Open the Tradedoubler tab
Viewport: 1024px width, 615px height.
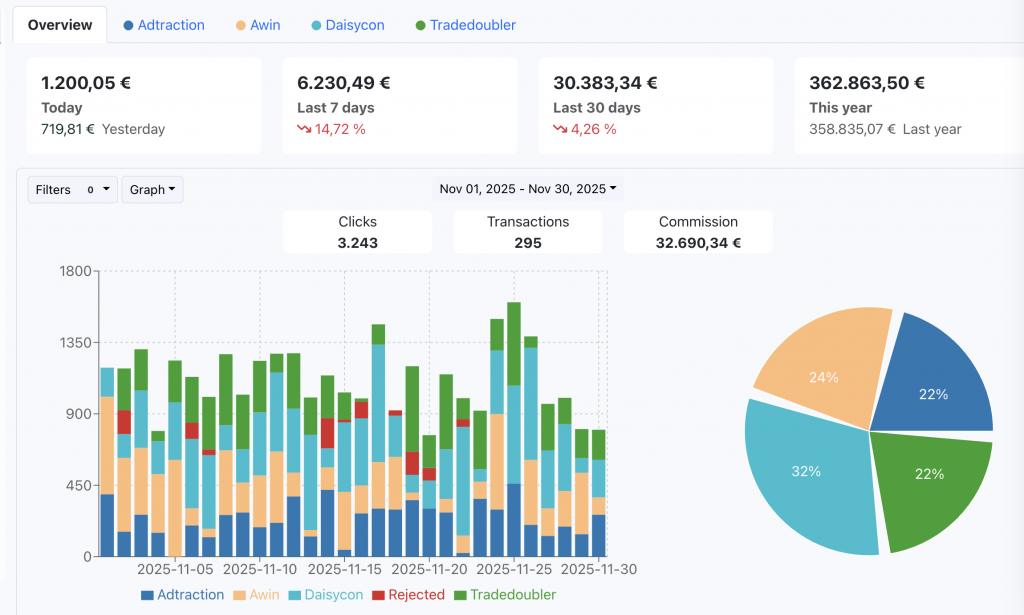tap(465, 25)
